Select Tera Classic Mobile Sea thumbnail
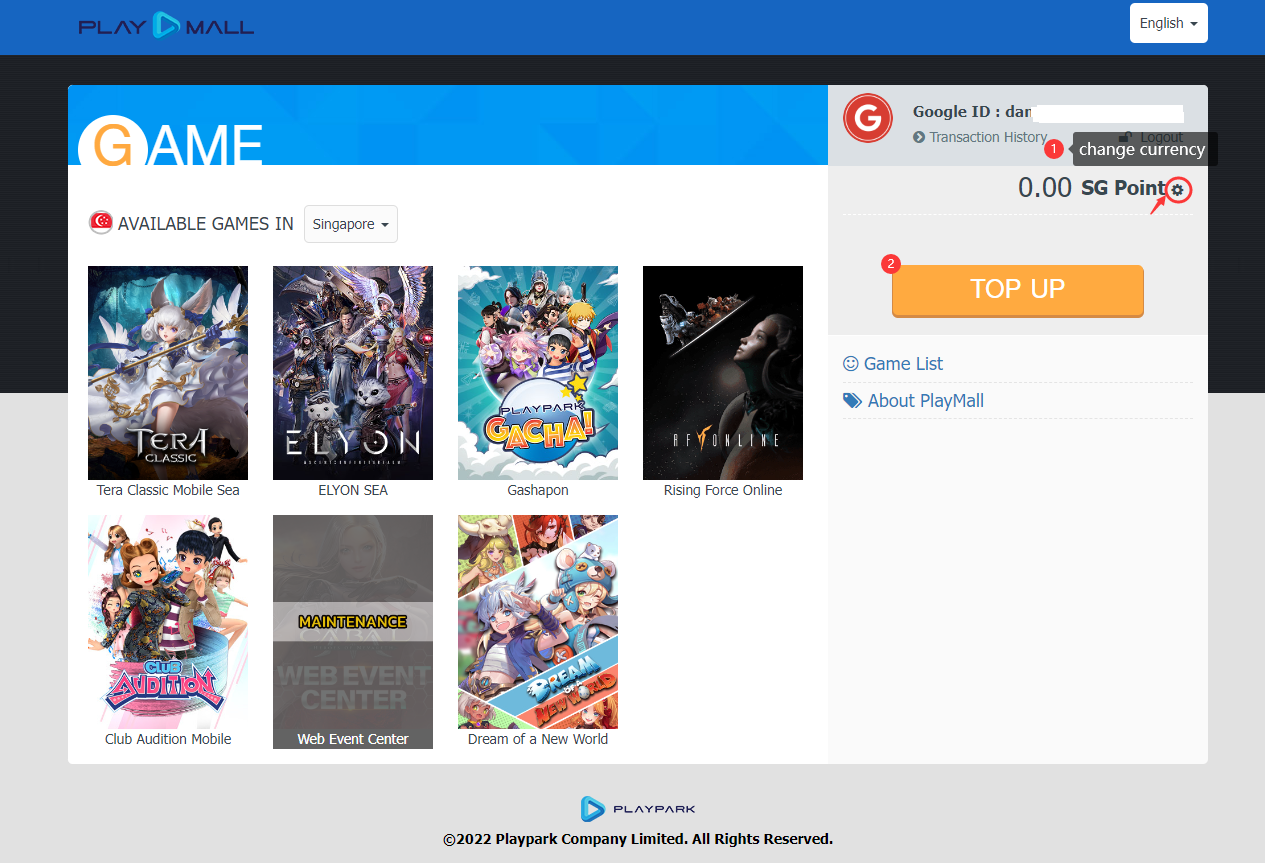This screenshot has width=1265, height=863. tap(168, 373)
